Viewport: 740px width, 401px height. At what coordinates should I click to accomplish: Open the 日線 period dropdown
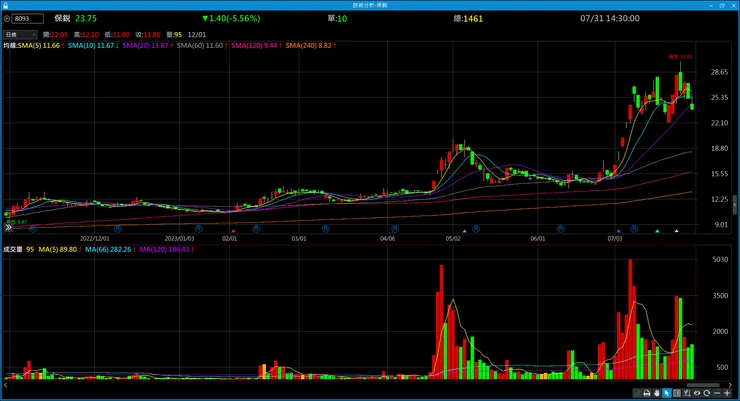click(x=20, y=34)
